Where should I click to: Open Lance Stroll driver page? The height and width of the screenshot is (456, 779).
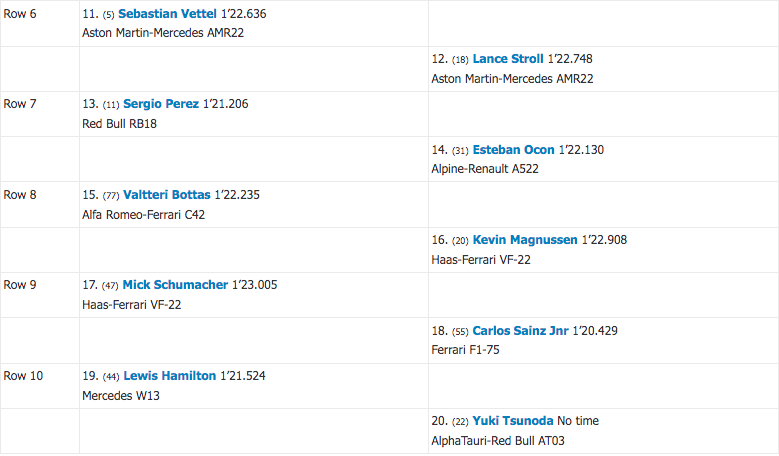(508, 59)
